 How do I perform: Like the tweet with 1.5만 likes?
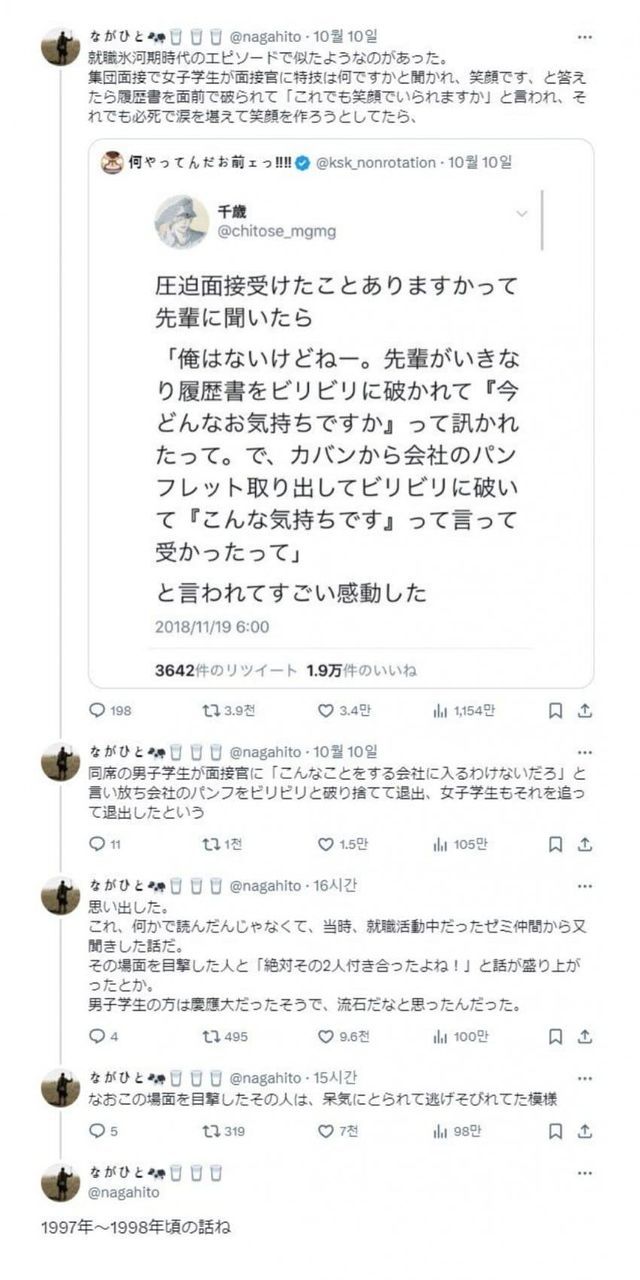(325, 844)
